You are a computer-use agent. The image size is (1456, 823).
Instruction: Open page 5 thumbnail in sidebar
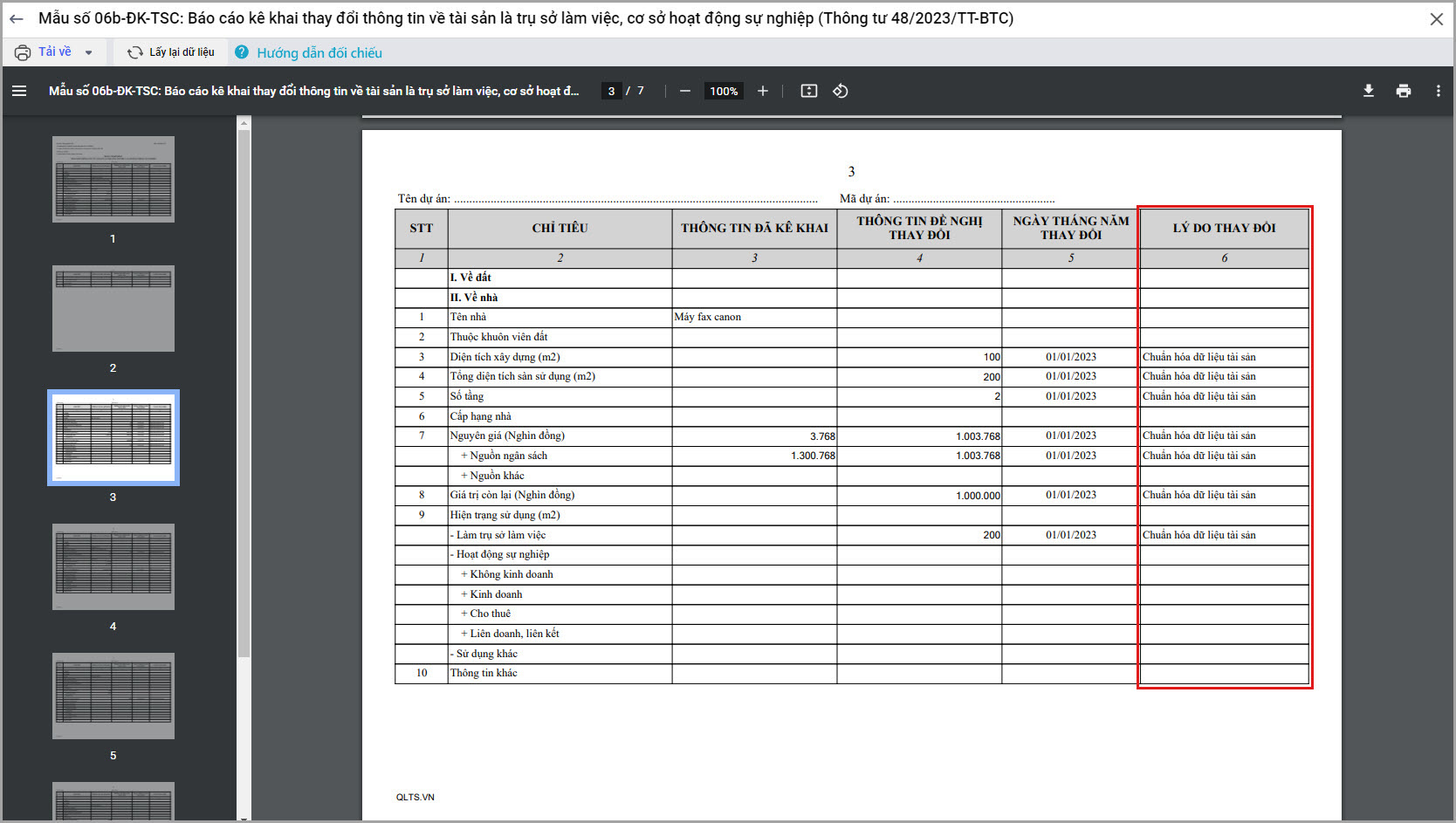(113, 696)
